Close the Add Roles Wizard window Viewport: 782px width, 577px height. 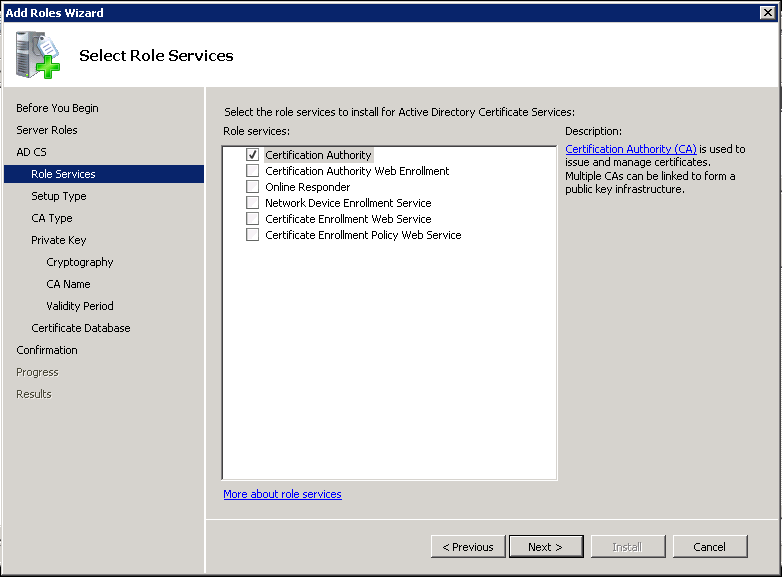[768, 12]
